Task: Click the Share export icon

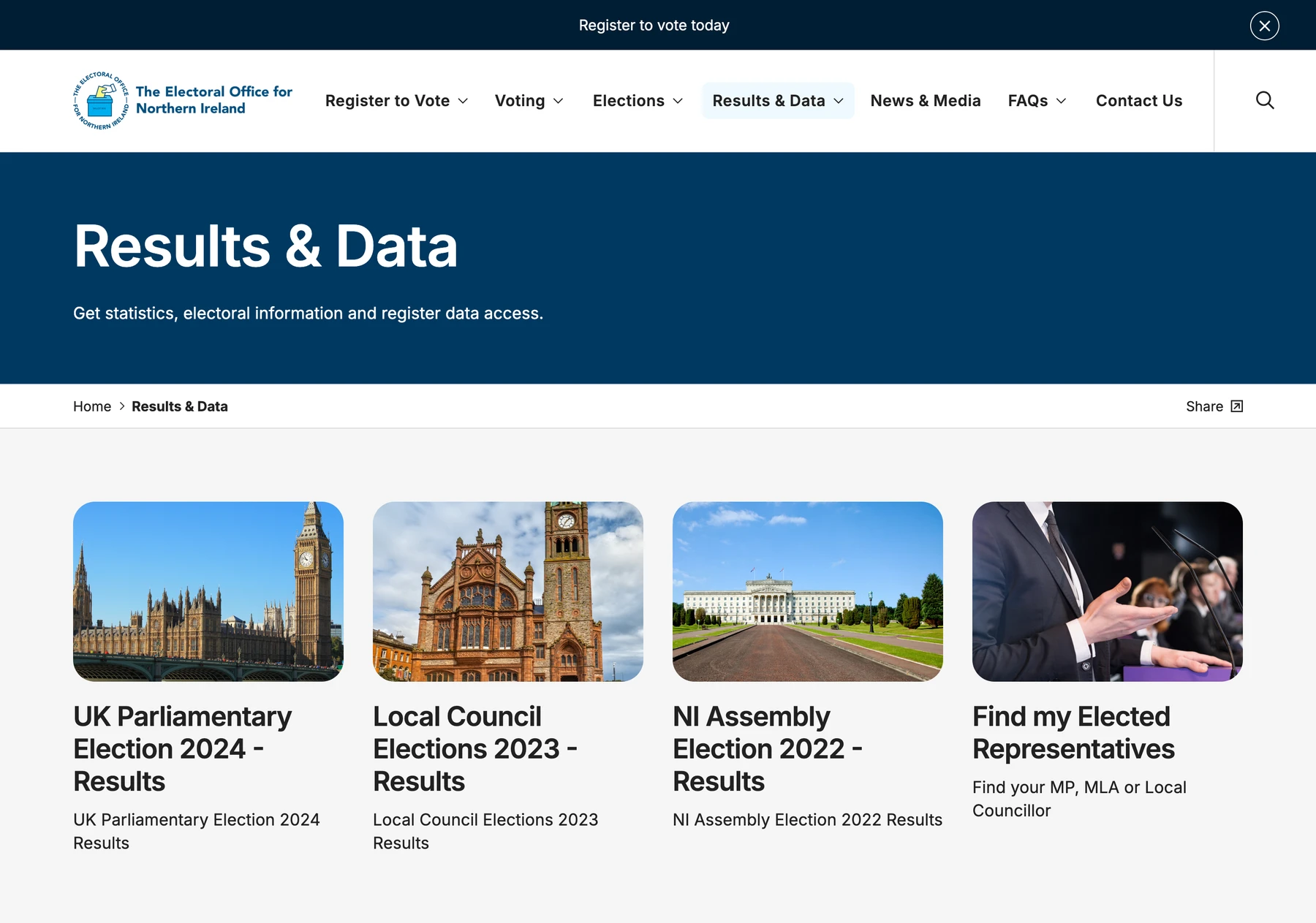Action: [x=1236, y=406]
